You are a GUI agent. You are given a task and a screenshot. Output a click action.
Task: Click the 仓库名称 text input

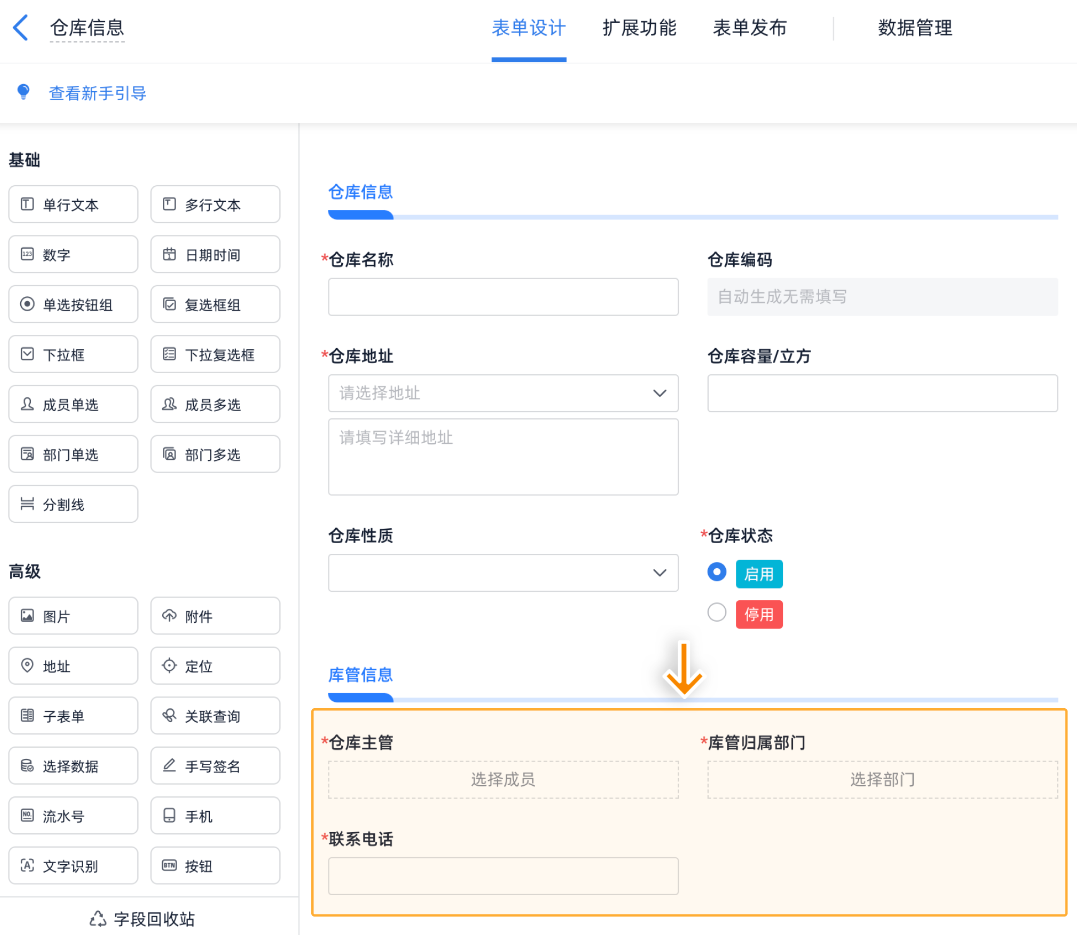click(503, 297)
